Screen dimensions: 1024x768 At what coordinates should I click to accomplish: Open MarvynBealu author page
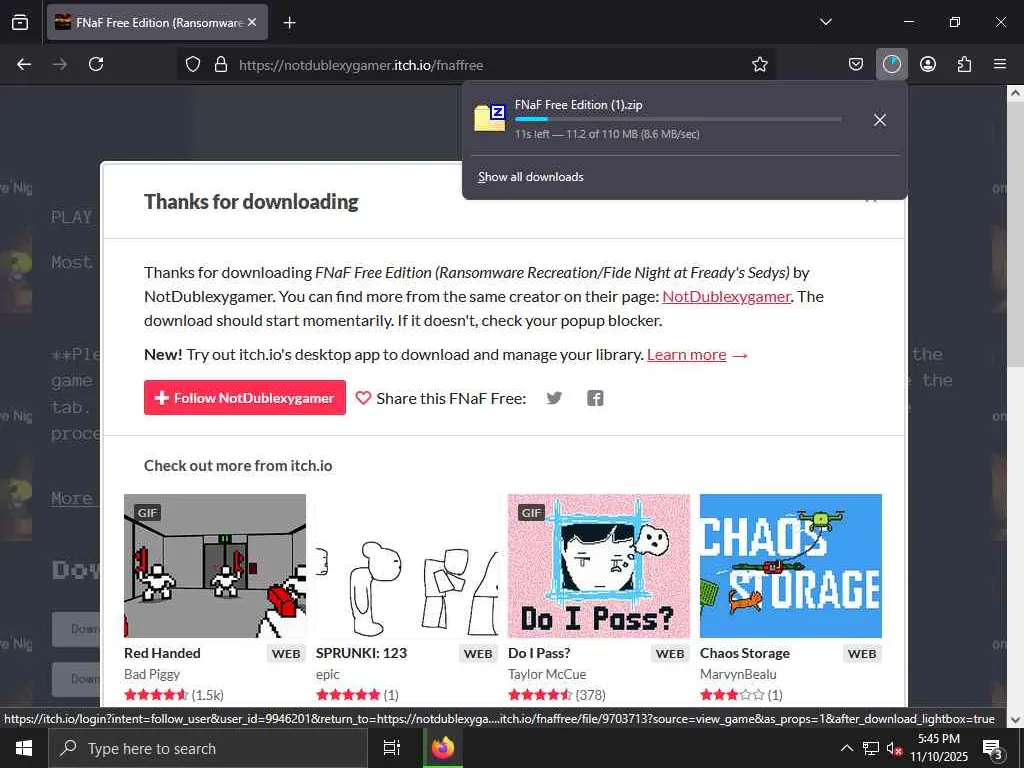(738, 674)
